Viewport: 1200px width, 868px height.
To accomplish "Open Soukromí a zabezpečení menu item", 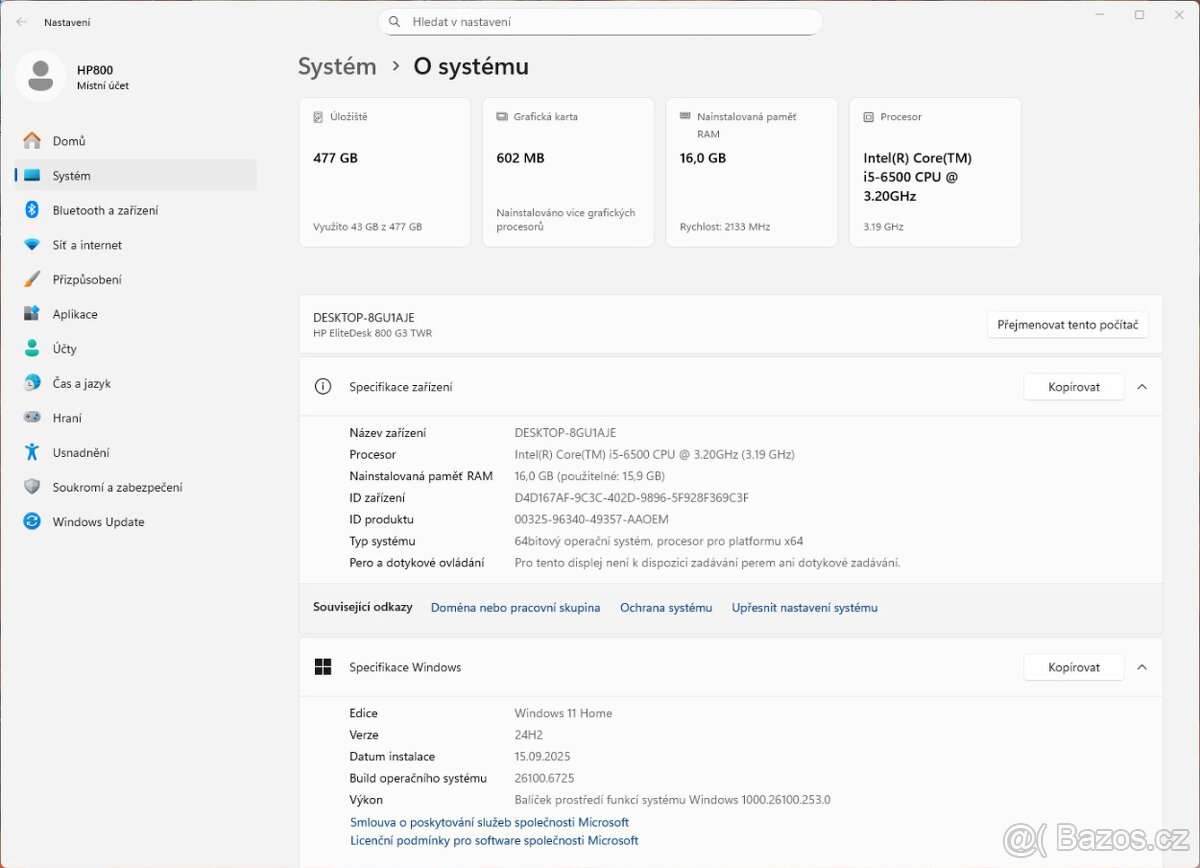I will [117, 487].
